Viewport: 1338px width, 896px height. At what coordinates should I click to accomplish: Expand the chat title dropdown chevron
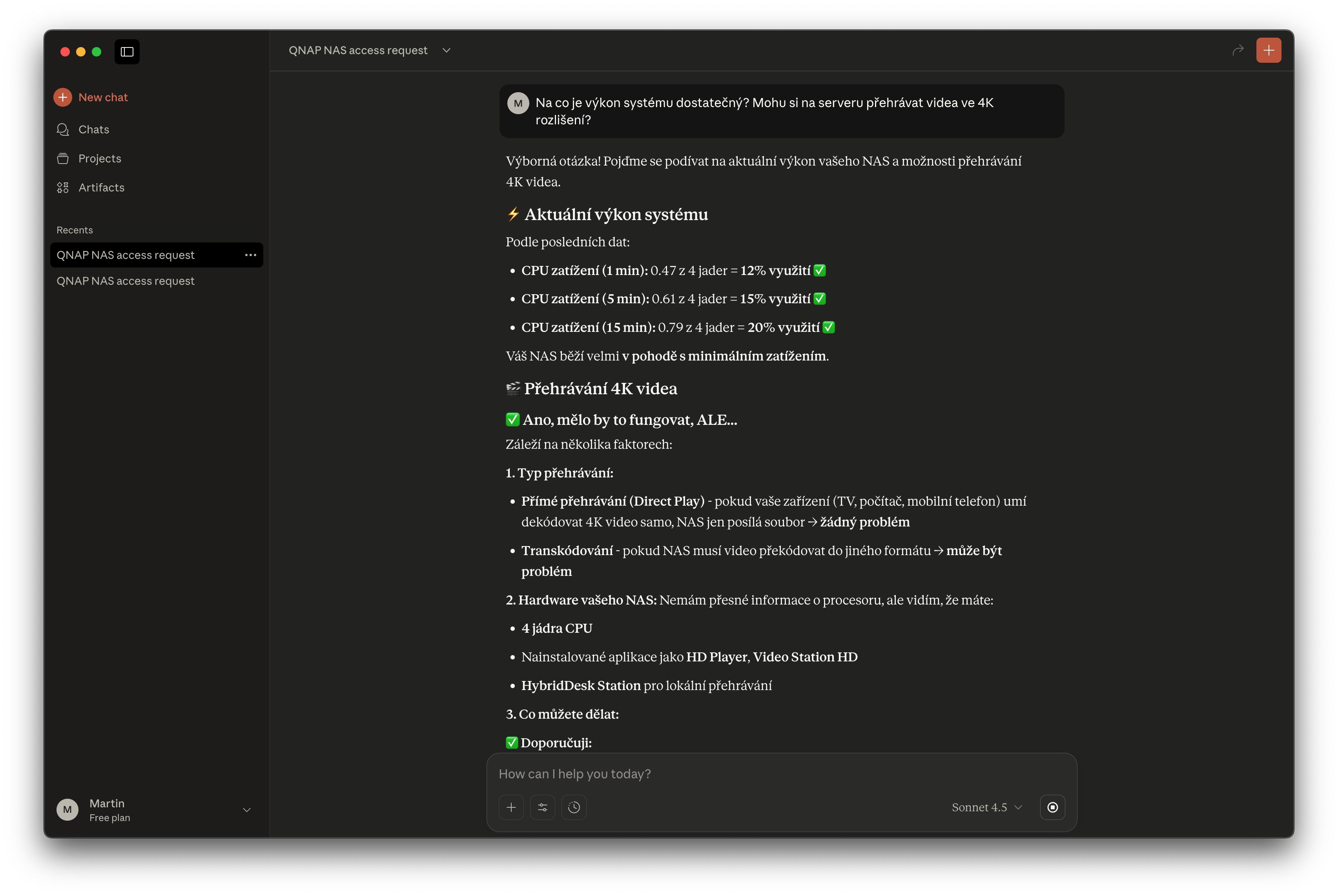447,50
